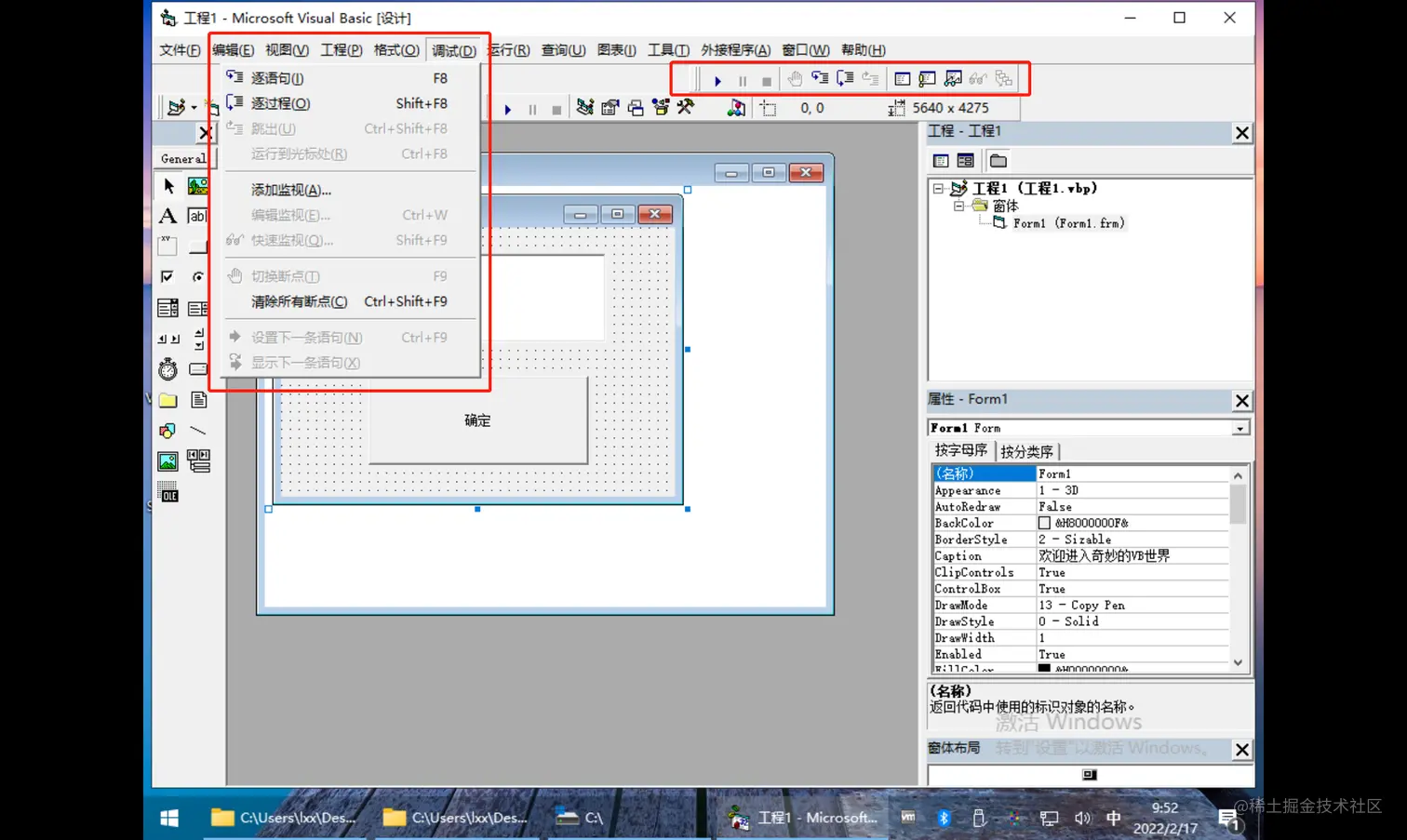Image resolution: width=1407 pixels, height=840 pixels.
Task: Open Properties Window from standard toolbar
Action: click(610, 108)
